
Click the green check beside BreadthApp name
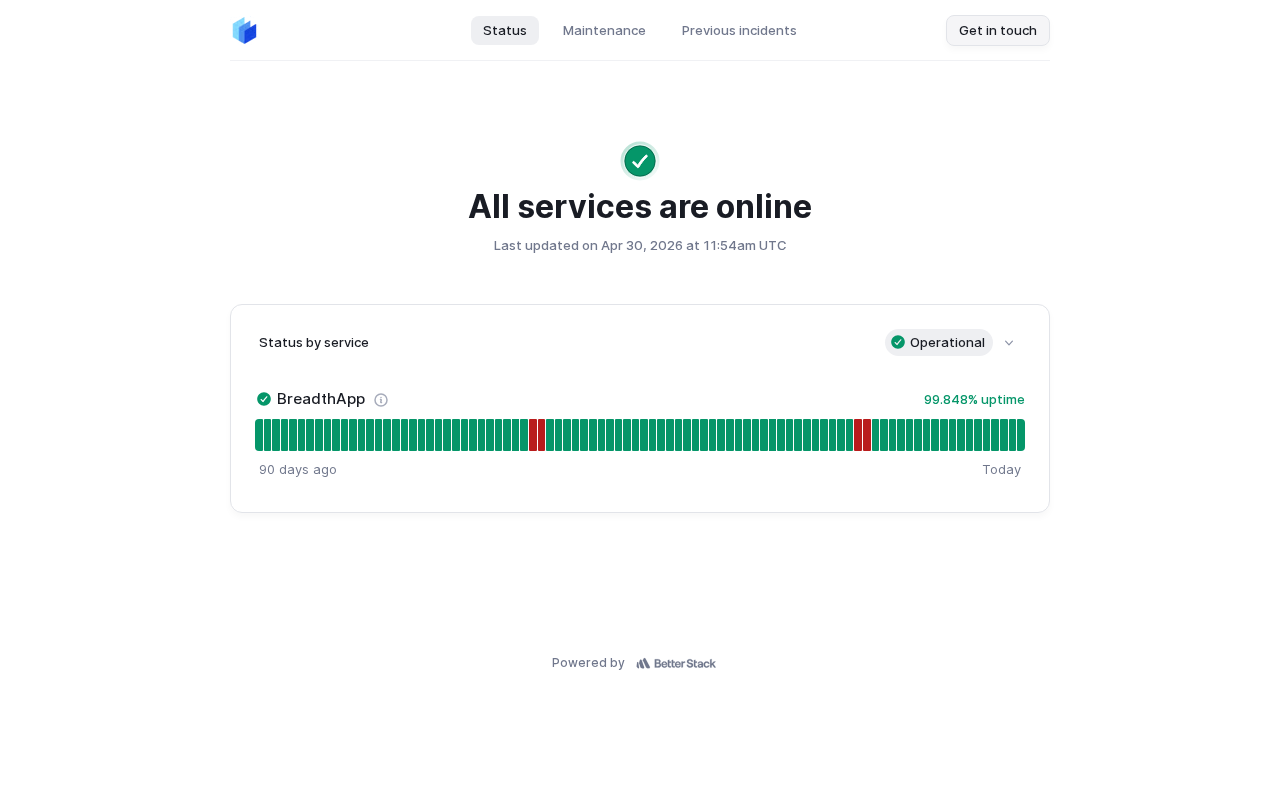pos(264,399)
